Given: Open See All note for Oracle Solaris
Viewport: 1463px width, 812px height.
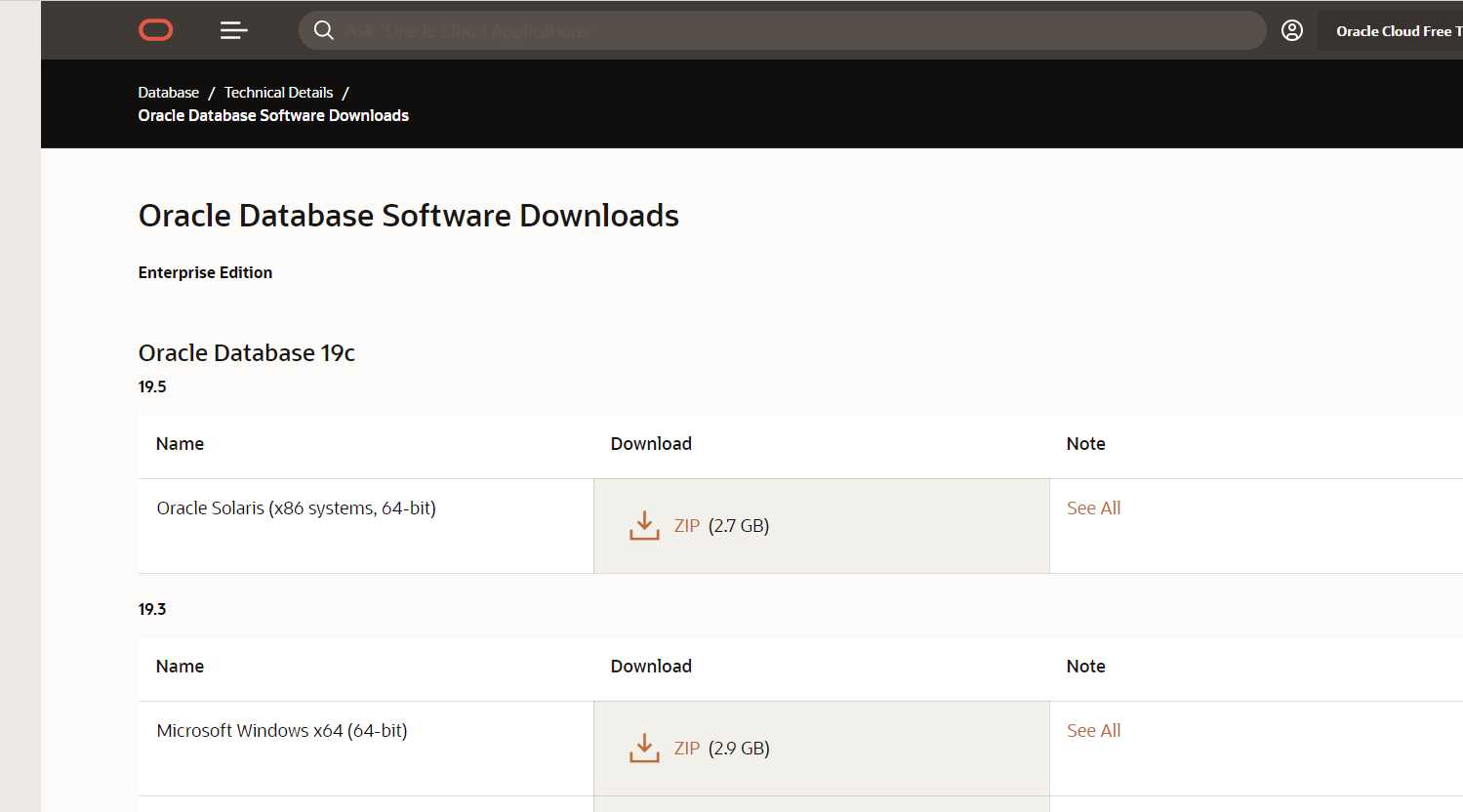Looking at the screenshot, I should 1093,507.
